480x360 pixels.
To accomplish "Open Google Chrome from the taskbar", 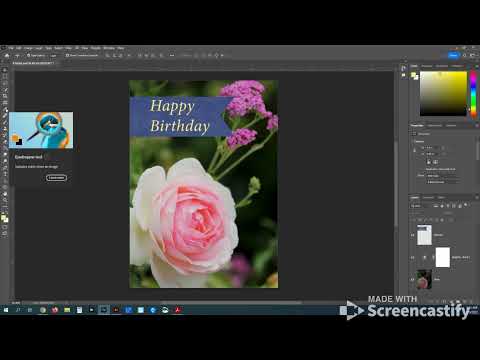I will pyautogui.click(x=43, y=310).
